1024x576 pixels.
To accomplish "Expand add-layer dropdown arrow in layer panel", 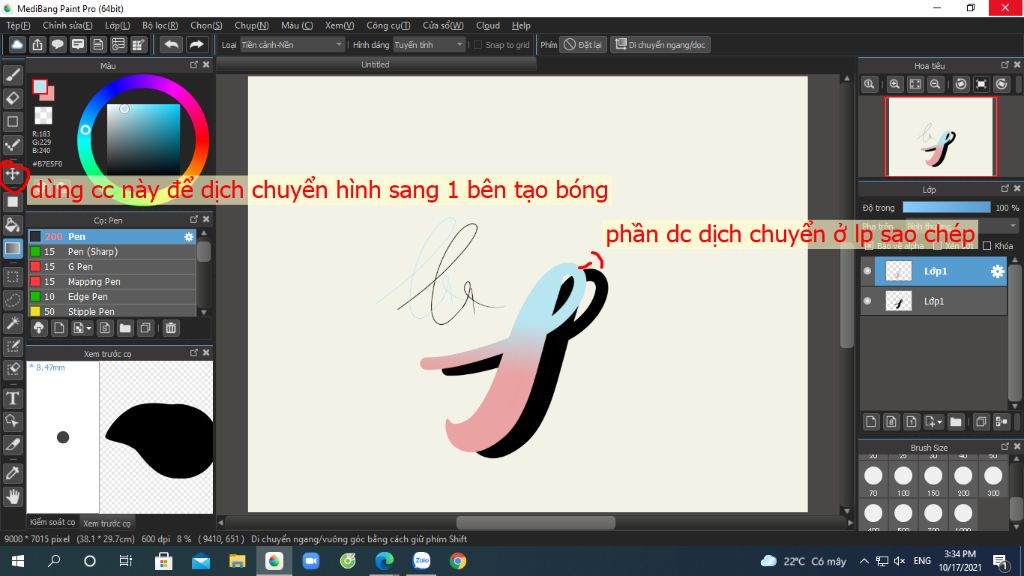I will [x=940, y=422].
